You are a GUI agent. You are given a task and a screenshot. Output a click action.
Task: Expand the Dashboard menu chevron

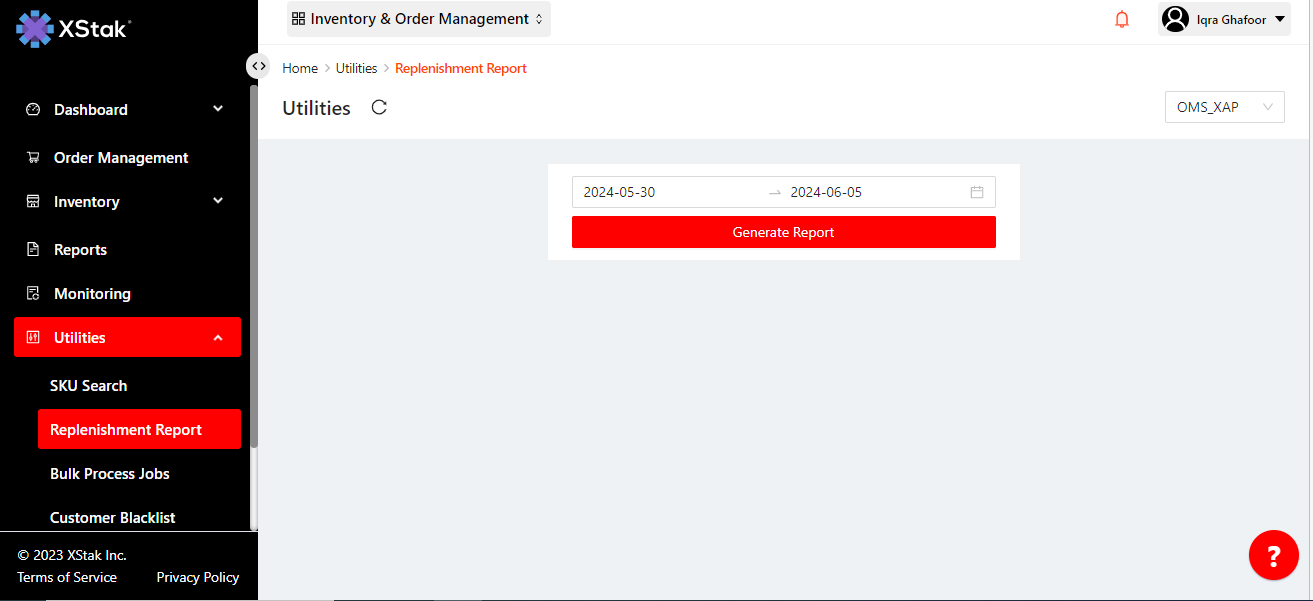tap(218, 109)
